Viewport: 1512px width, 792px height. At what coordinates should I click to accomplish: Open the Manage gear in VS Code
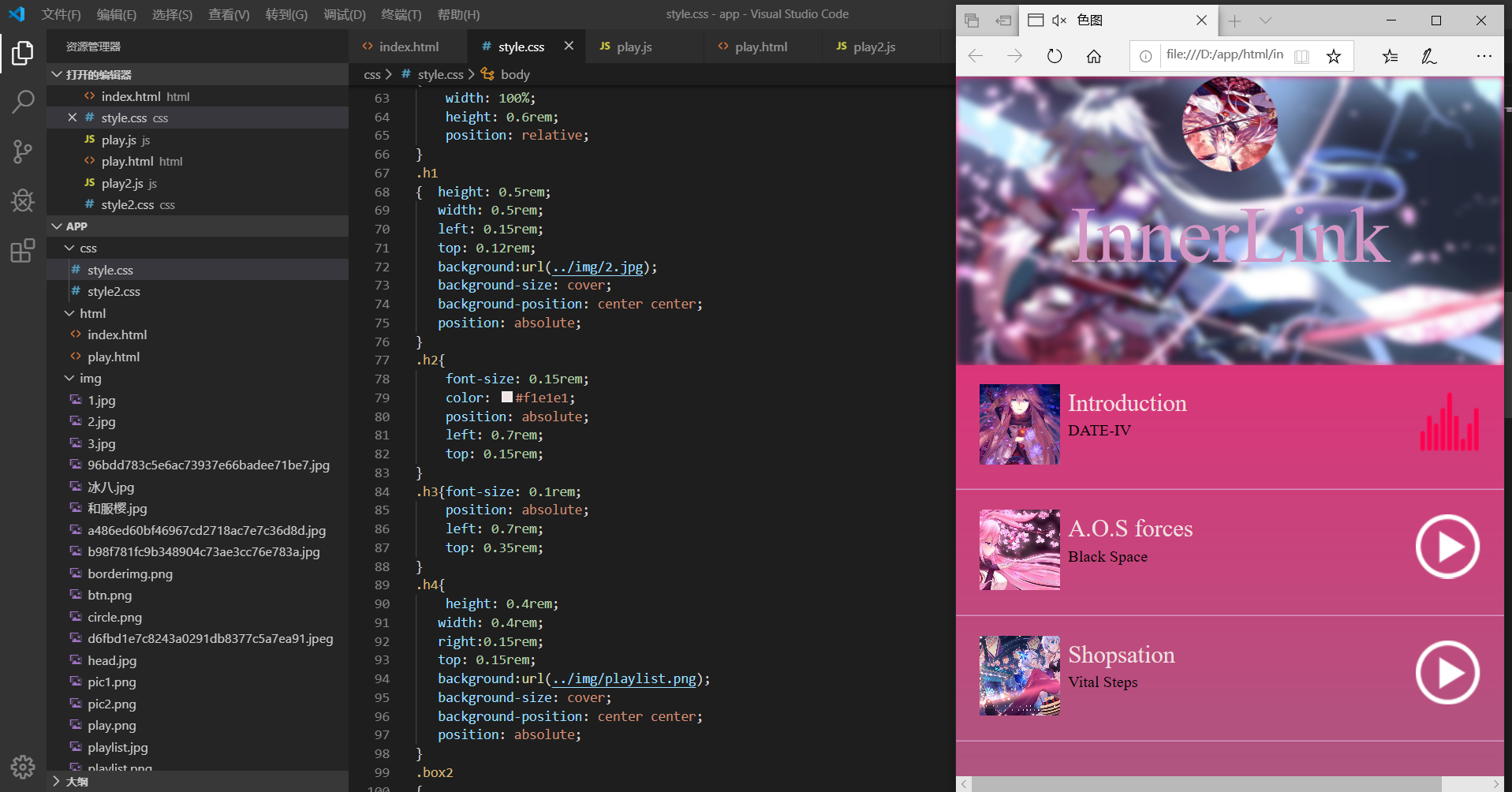[23, 766]
